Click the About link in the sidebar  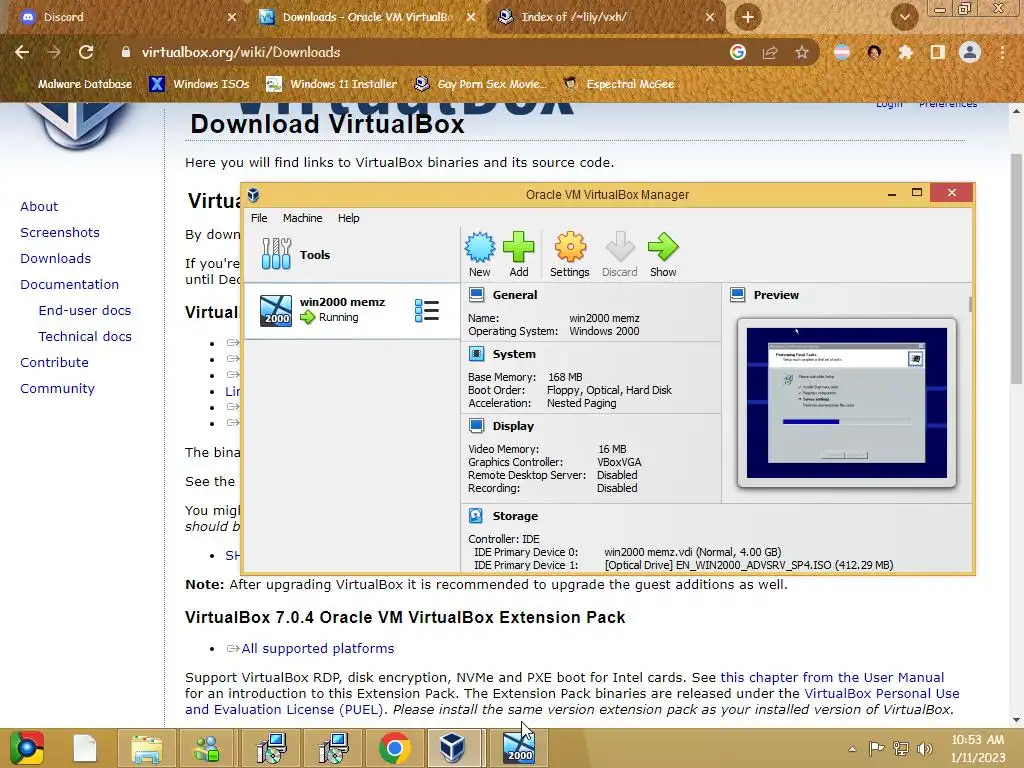pyautogui.click(x=39, y=206)
